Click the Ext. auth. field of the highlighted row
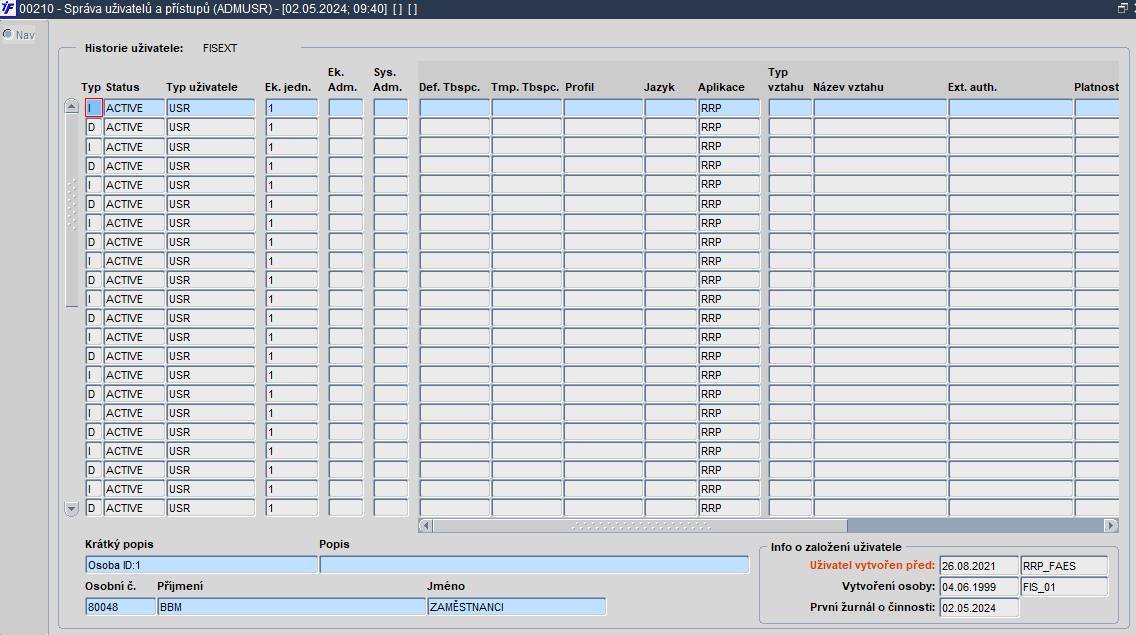 coord(1011,108)
